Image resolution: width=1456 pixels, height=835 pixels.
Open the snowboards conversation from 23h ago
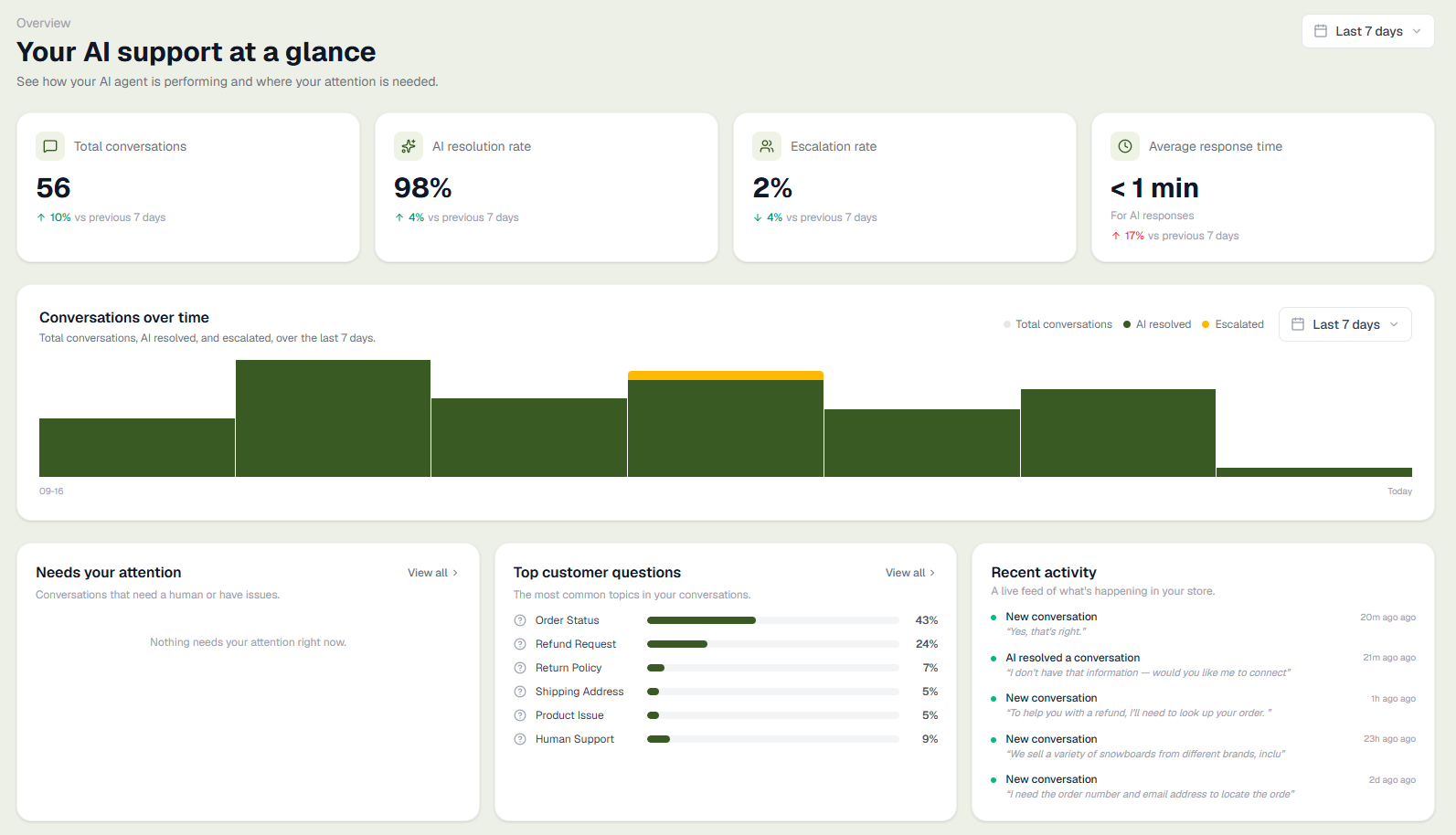tap(1203, 746)
